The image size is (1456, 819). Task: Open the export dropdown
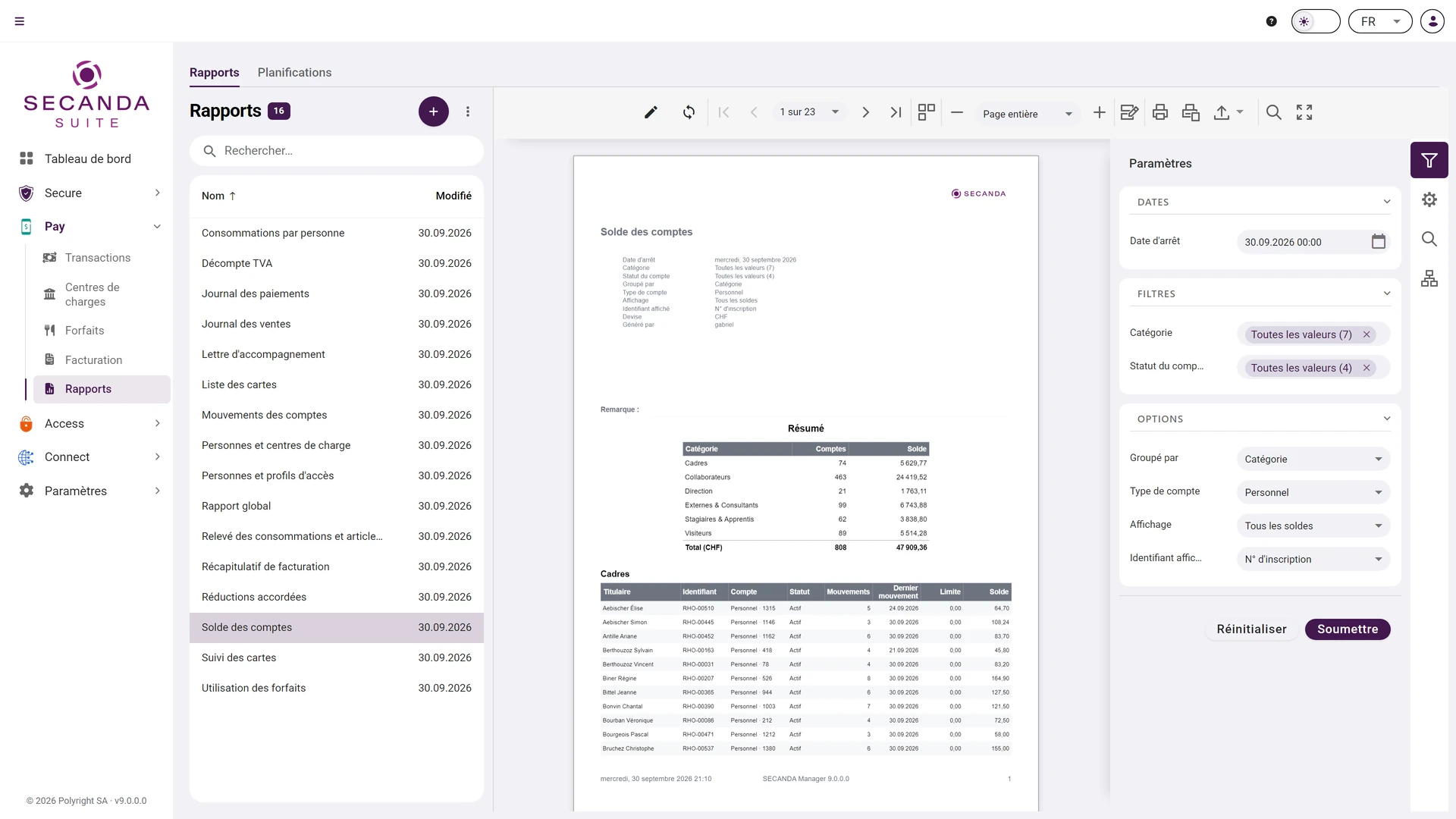point(1228,112)
